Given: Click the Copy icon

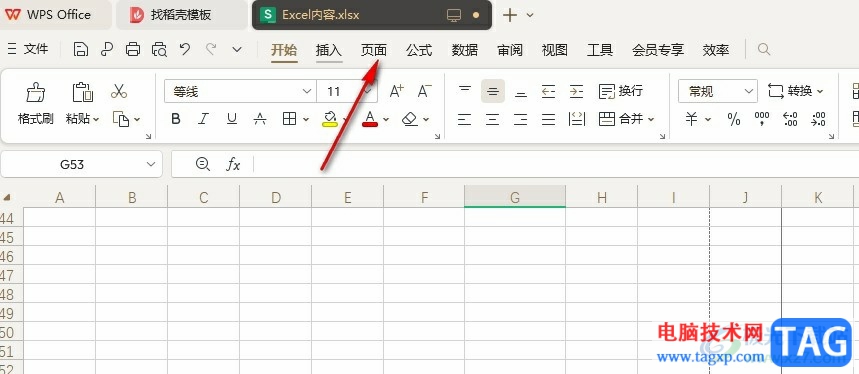Looking at the screenshot, I should 121,119.
